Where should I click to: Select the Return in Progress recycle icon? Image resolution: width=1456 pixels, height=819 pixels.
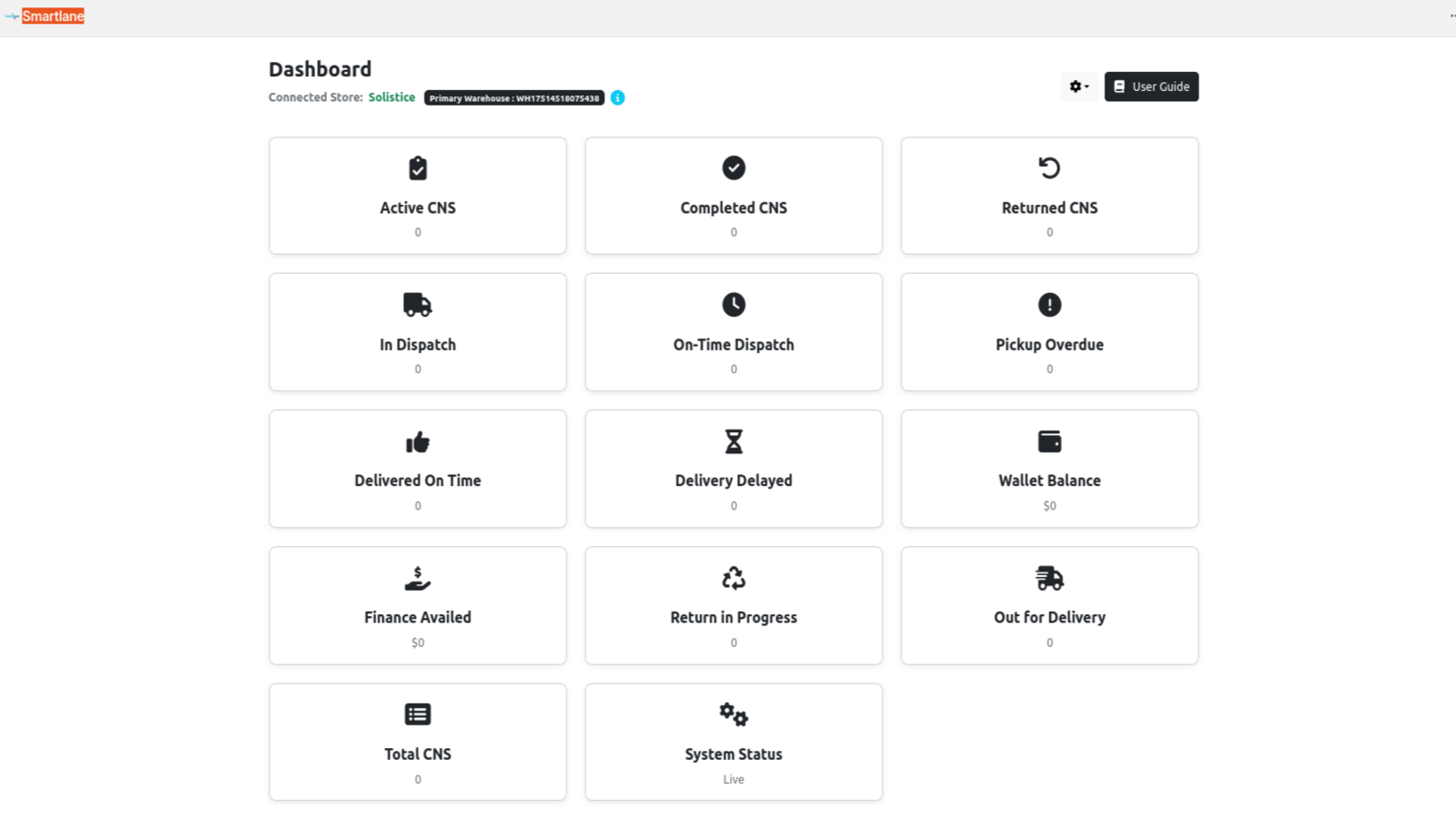tap(733, 577)
